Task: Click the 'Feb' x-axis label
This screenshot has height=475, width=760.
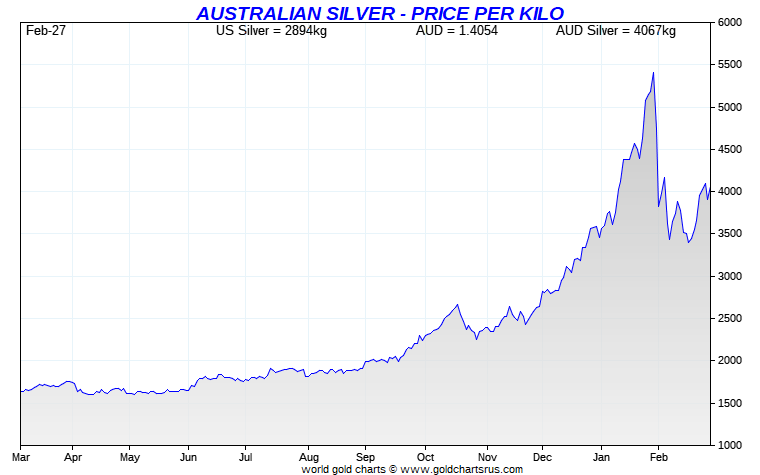Action: [x=659, y=457]
